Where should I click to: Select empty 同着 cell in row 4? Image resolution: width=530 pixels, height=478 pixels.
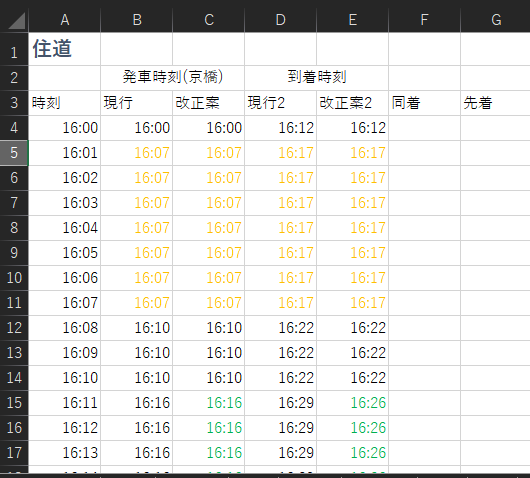click(425, 128)
